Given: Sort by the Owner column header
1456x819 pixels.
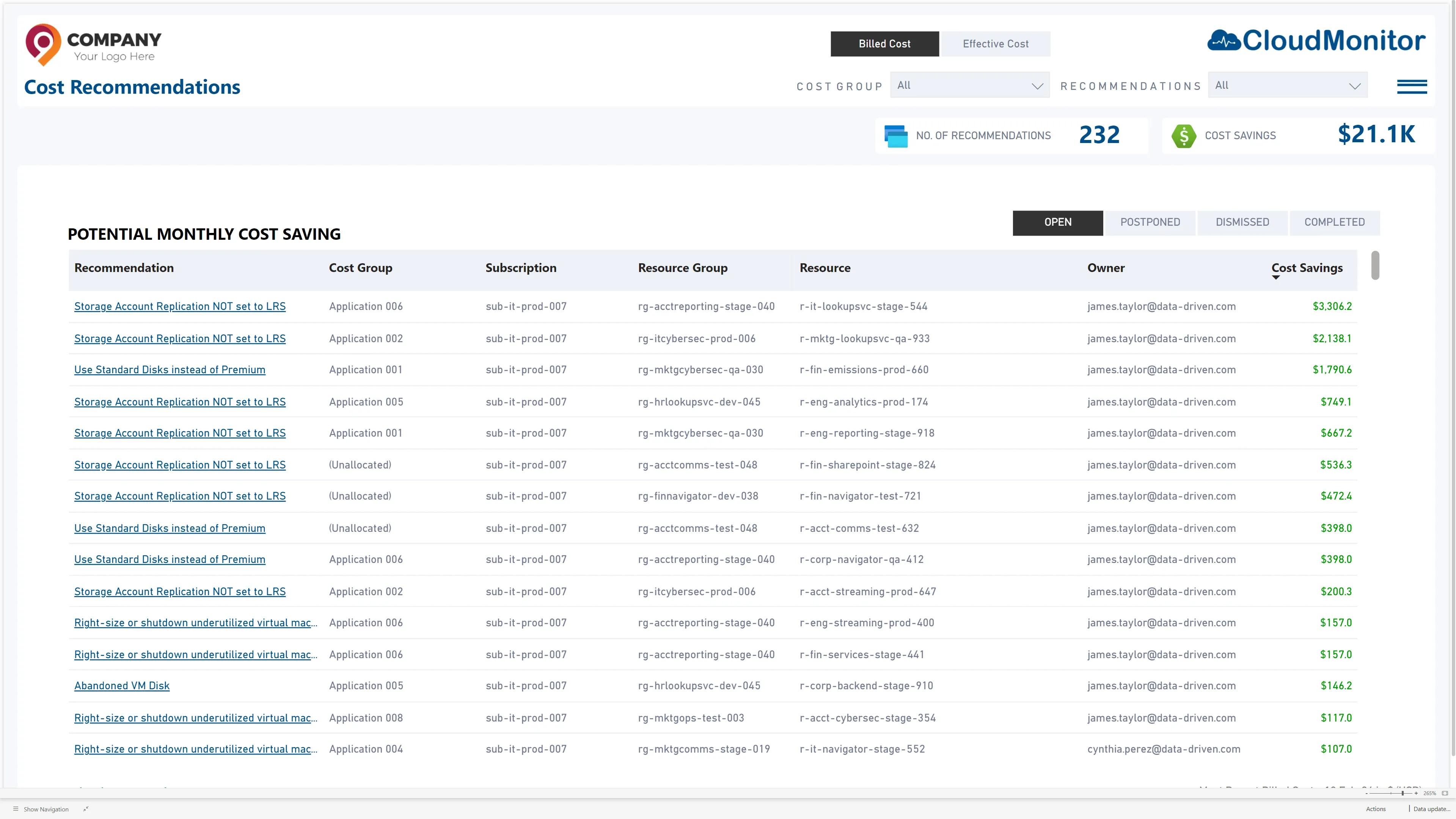Looking at the screenshot, I should coord(1106,268).
